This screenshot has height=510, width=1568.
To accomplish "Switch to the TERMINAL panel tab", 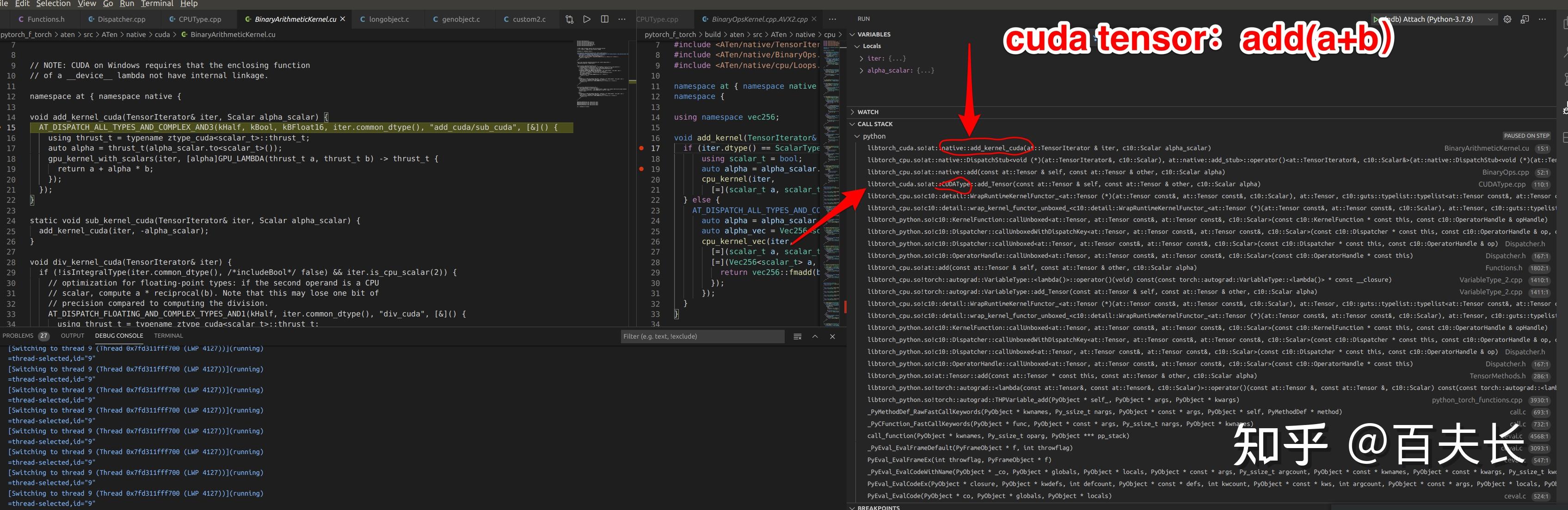I will click(x=168, y=335).
